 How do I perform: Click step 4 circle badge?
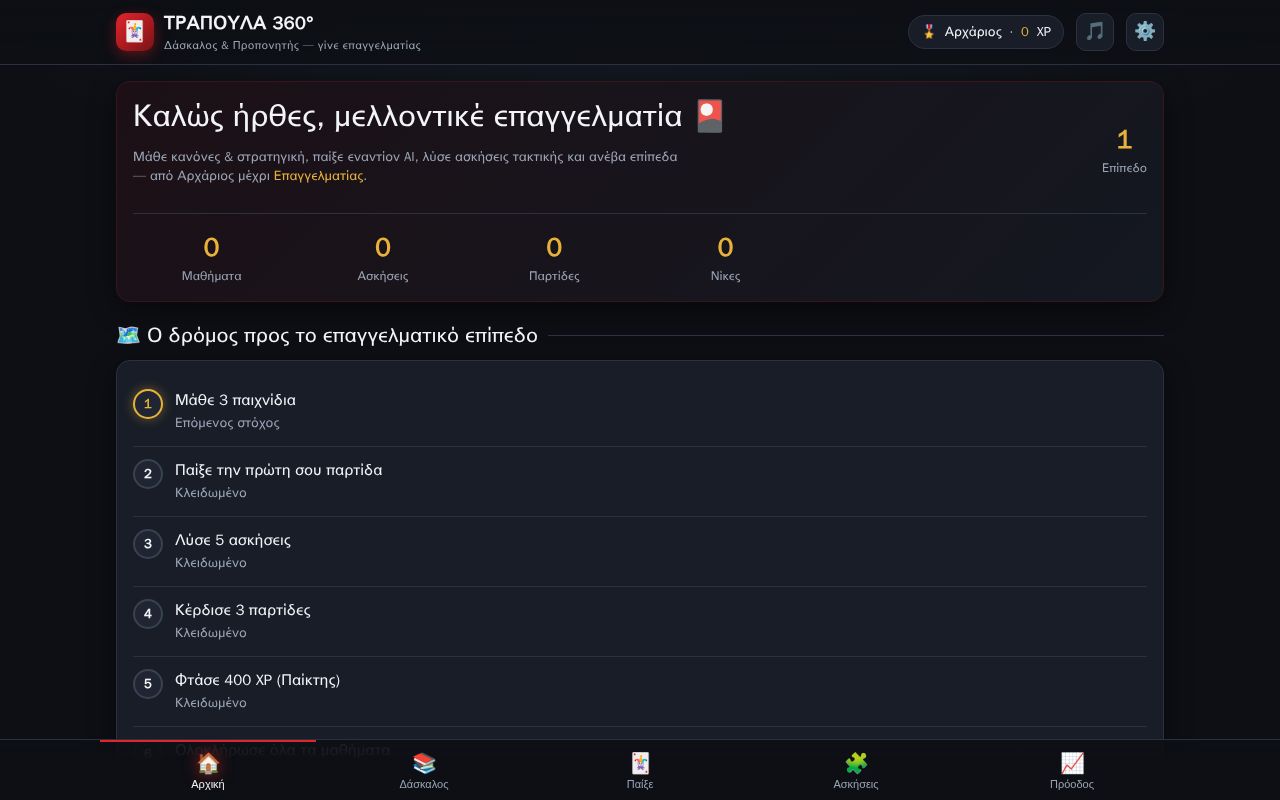tap(148, 614)
